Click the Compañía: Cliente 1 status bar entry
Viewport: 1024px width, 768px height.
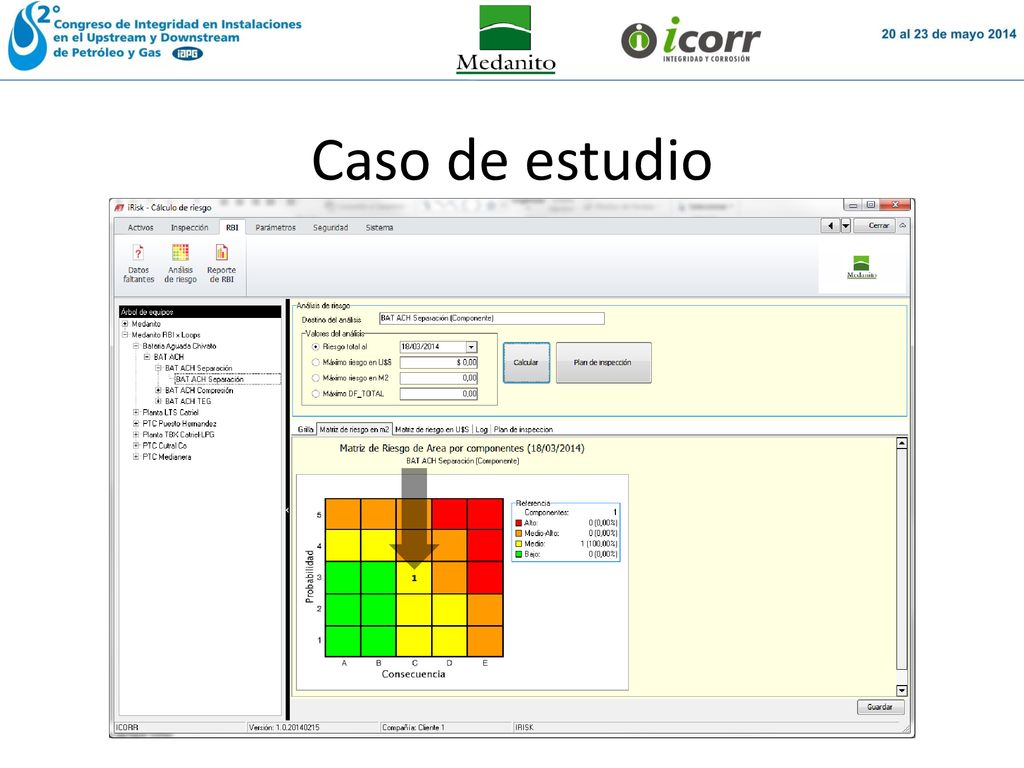click(413, 728)
